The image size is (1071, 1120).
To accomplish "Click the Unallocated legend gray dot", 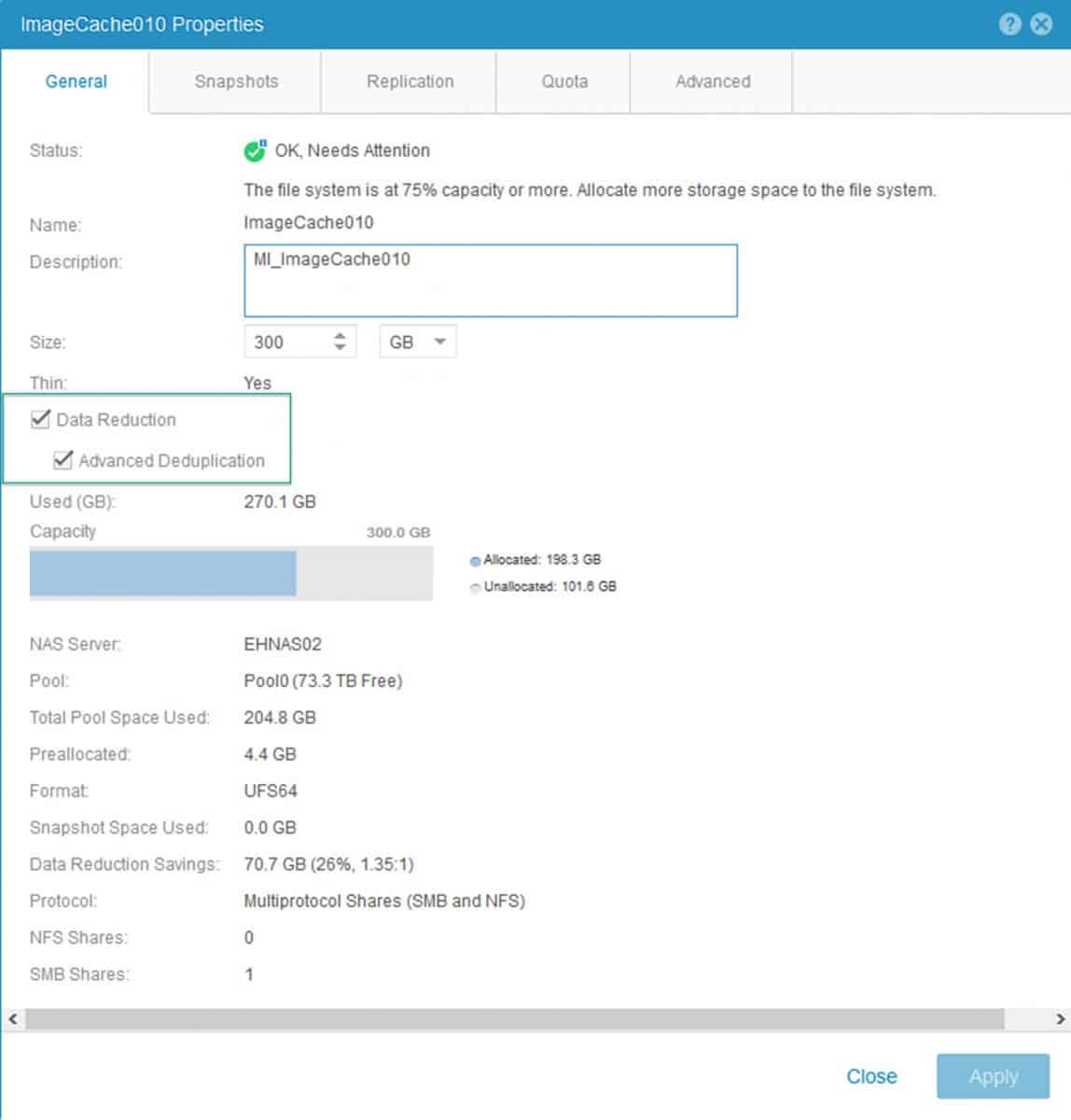I will click(x=475, y=588).
